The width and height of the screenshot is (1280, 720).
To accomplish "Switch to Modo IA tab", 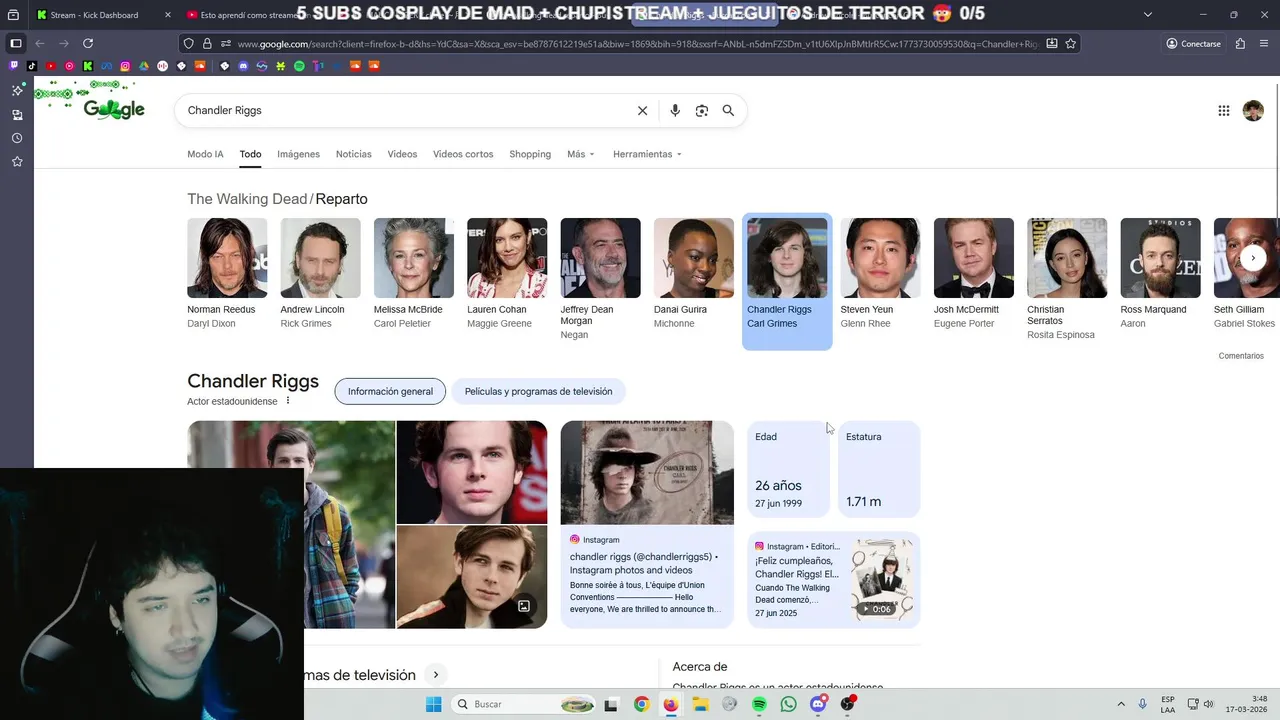I will pos(205,154).
